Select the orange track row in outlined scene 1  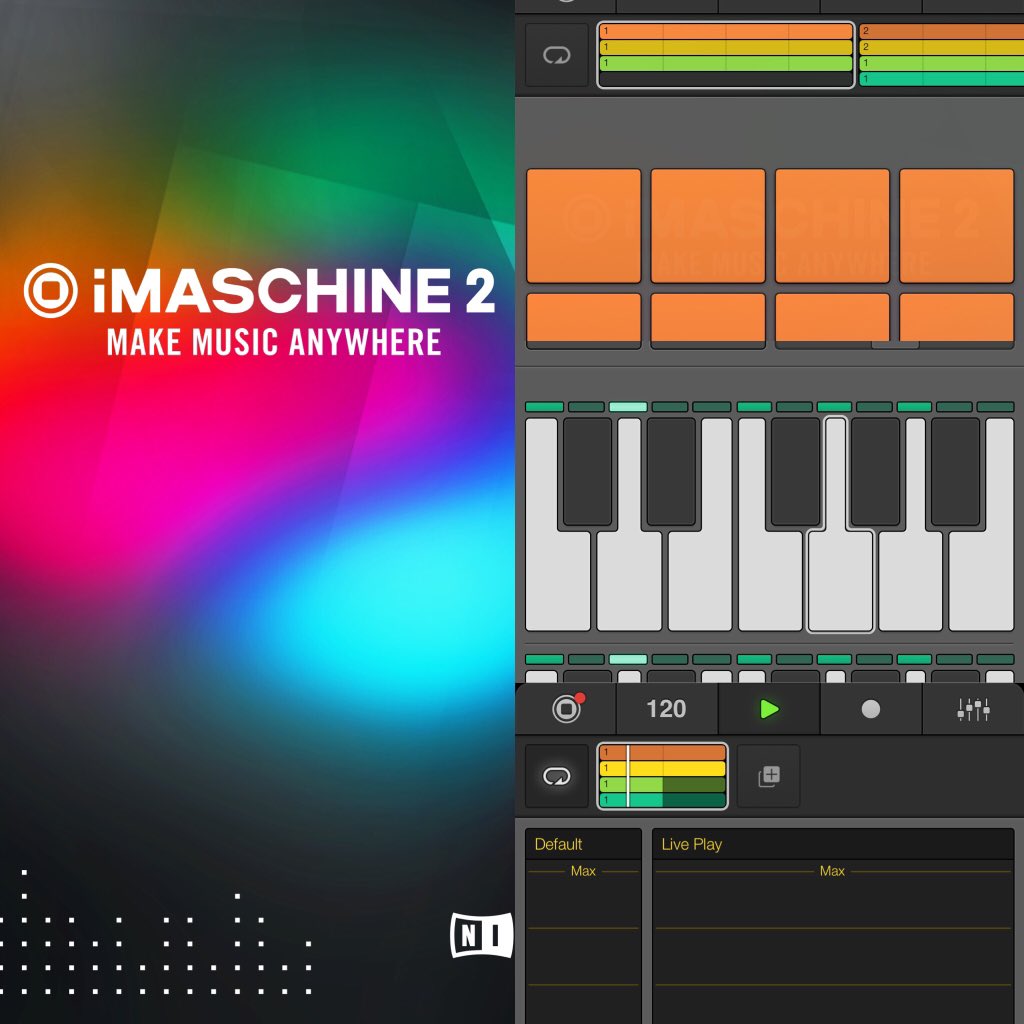[726, 31]
